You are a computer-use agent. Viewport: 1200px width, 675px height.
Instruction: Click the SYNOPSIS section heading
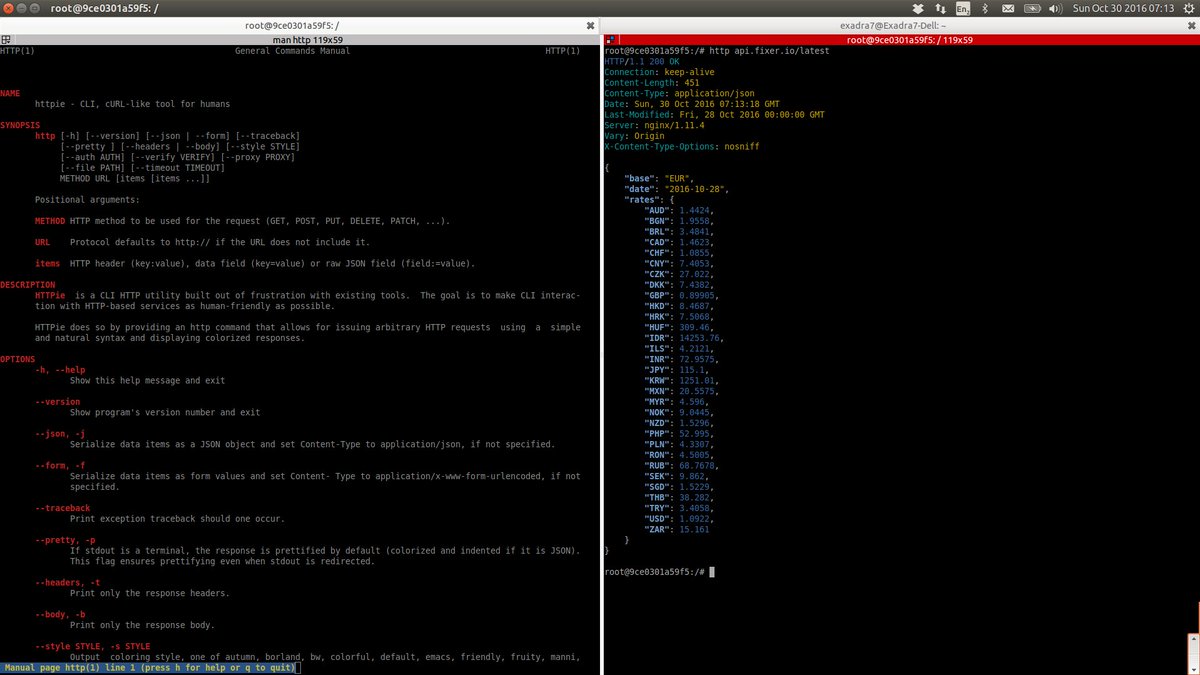tap(18, 125)
